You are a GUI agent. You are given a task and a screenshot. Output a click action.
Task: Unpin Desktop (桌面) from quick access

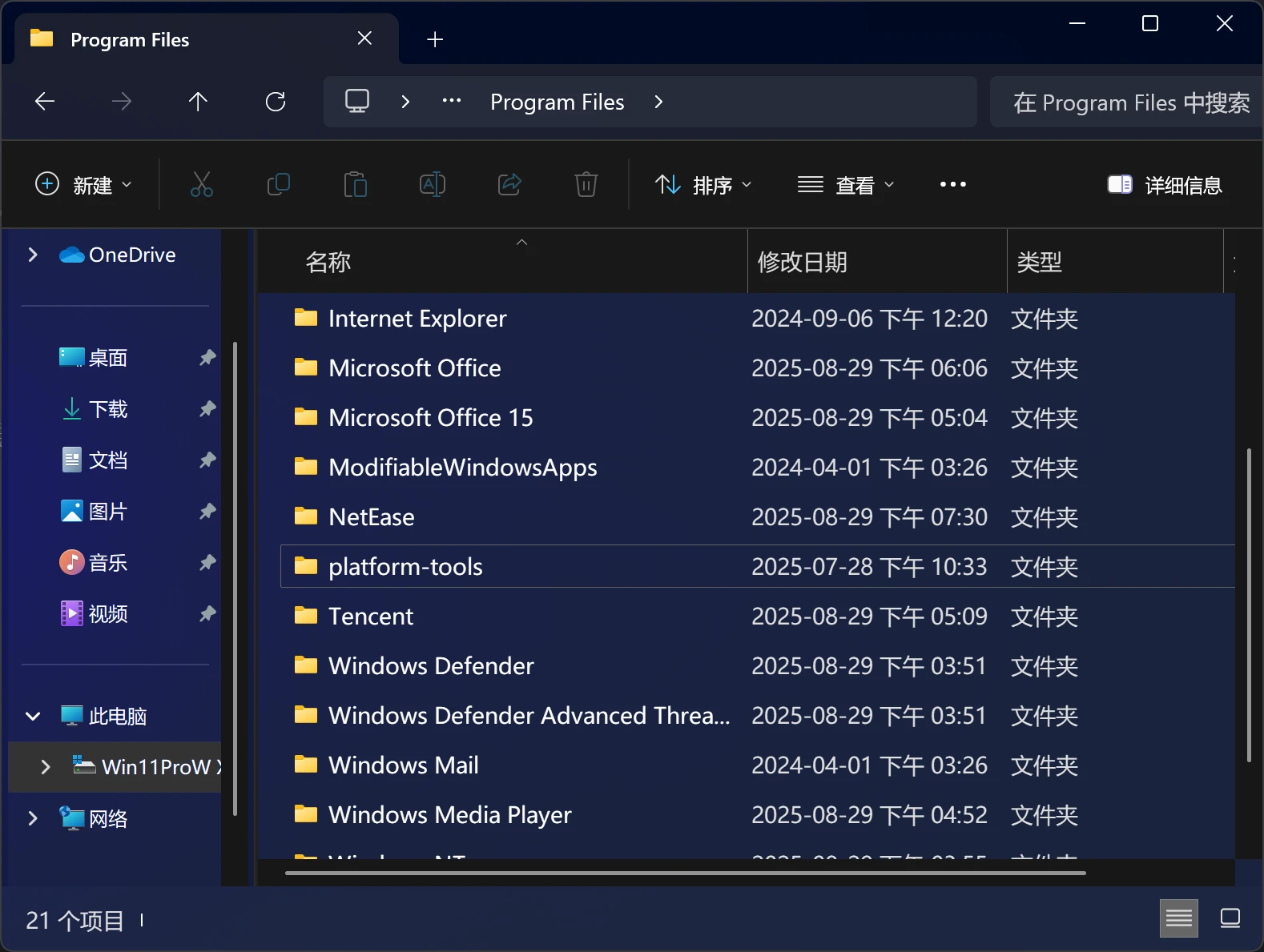[207, 357]
